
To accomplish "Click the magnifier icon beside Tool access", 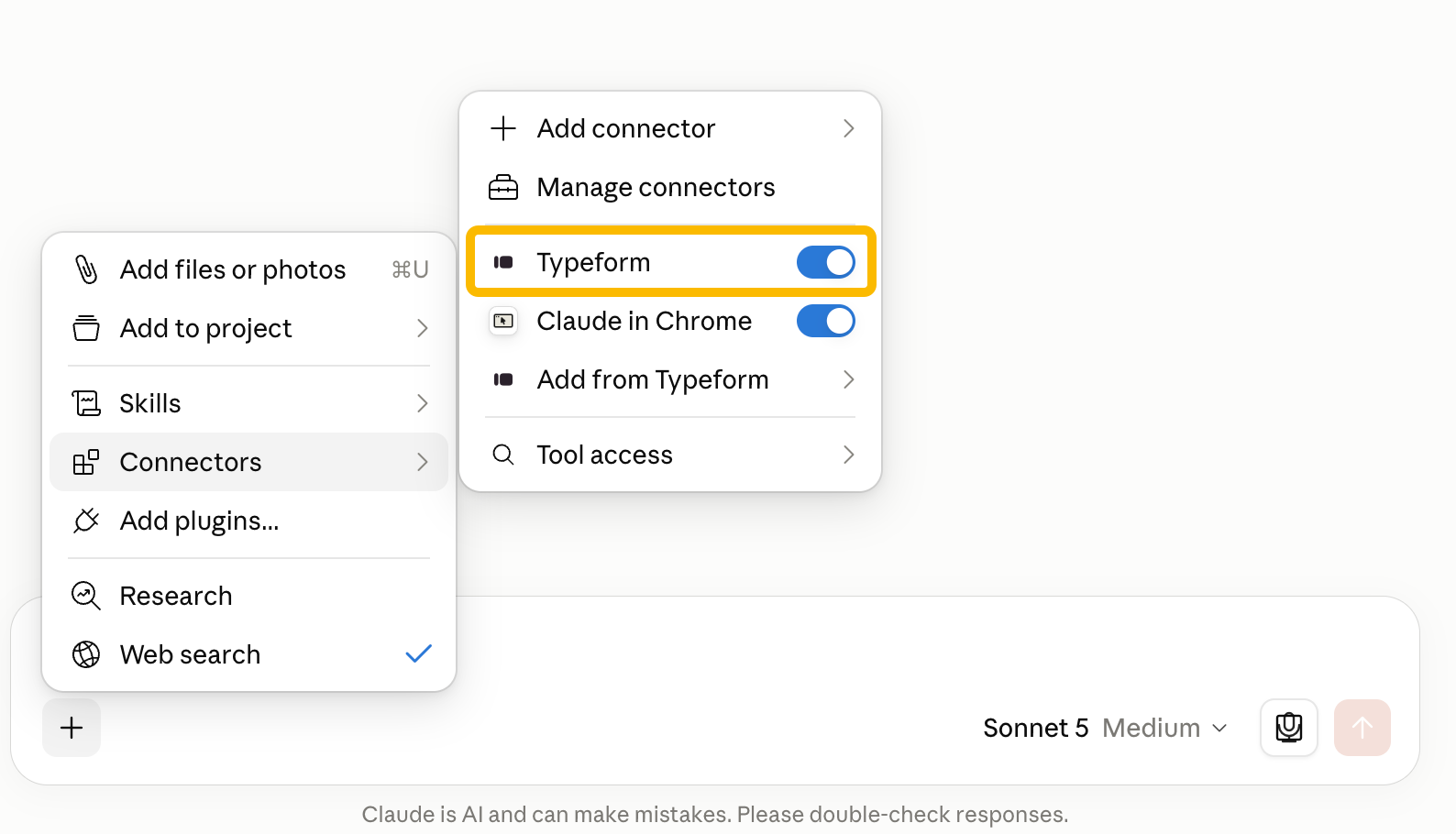I will pos(503,455).
